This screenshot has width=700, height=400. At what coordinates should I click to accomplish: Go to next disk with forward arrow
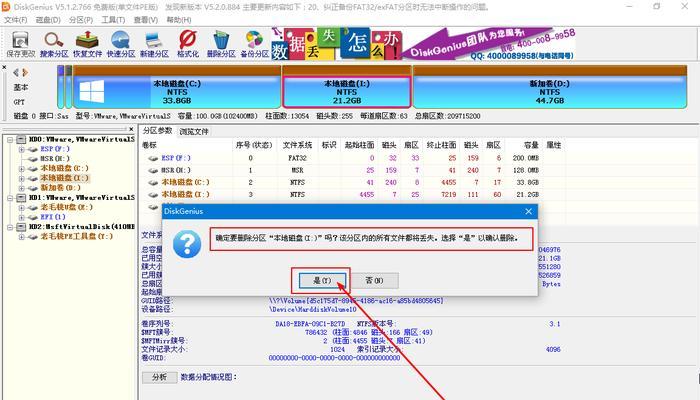click(25, 72)
